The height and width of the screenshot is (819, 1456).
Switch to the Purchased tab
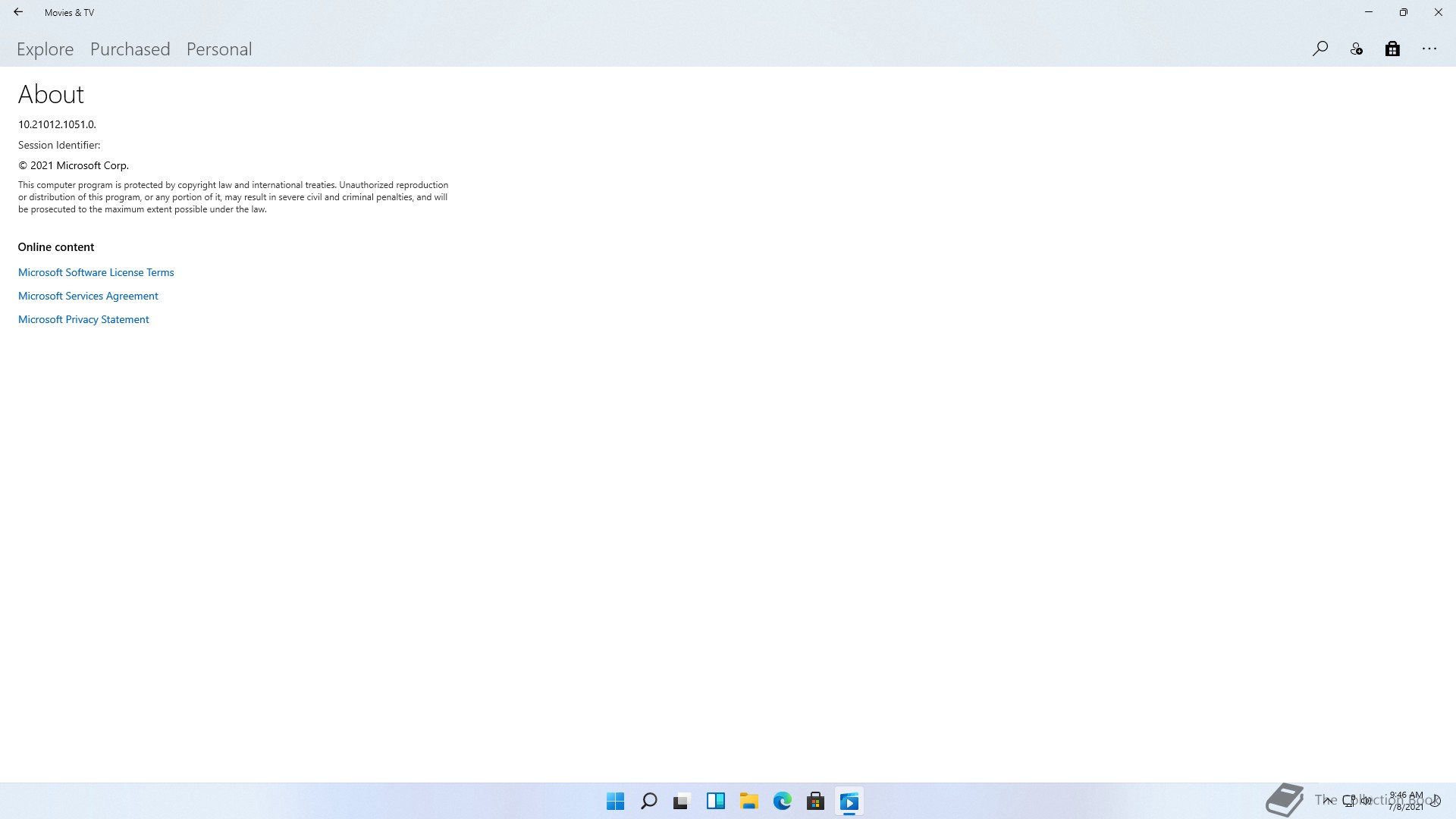click(x=130, y=49)
